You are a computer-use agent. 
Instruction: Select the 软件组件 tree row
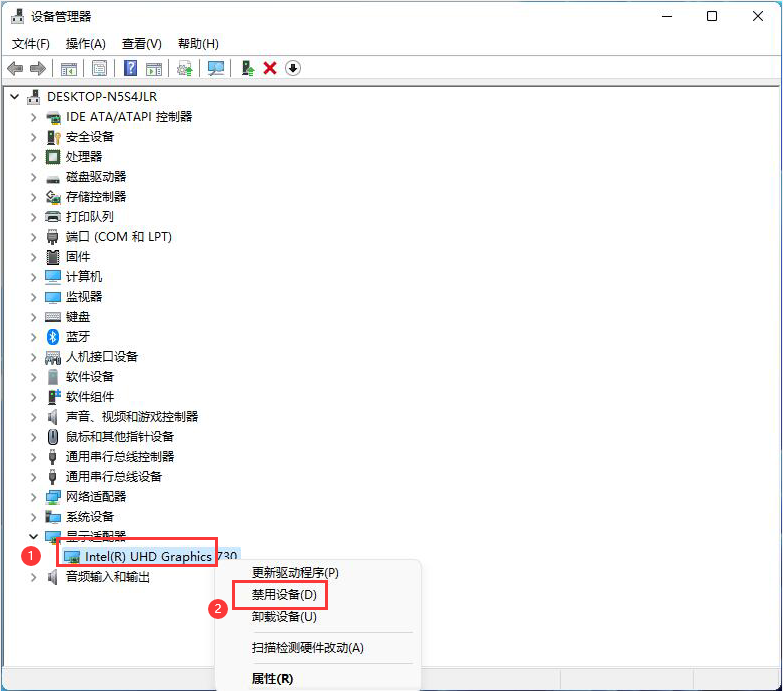[x=90, y=397]
